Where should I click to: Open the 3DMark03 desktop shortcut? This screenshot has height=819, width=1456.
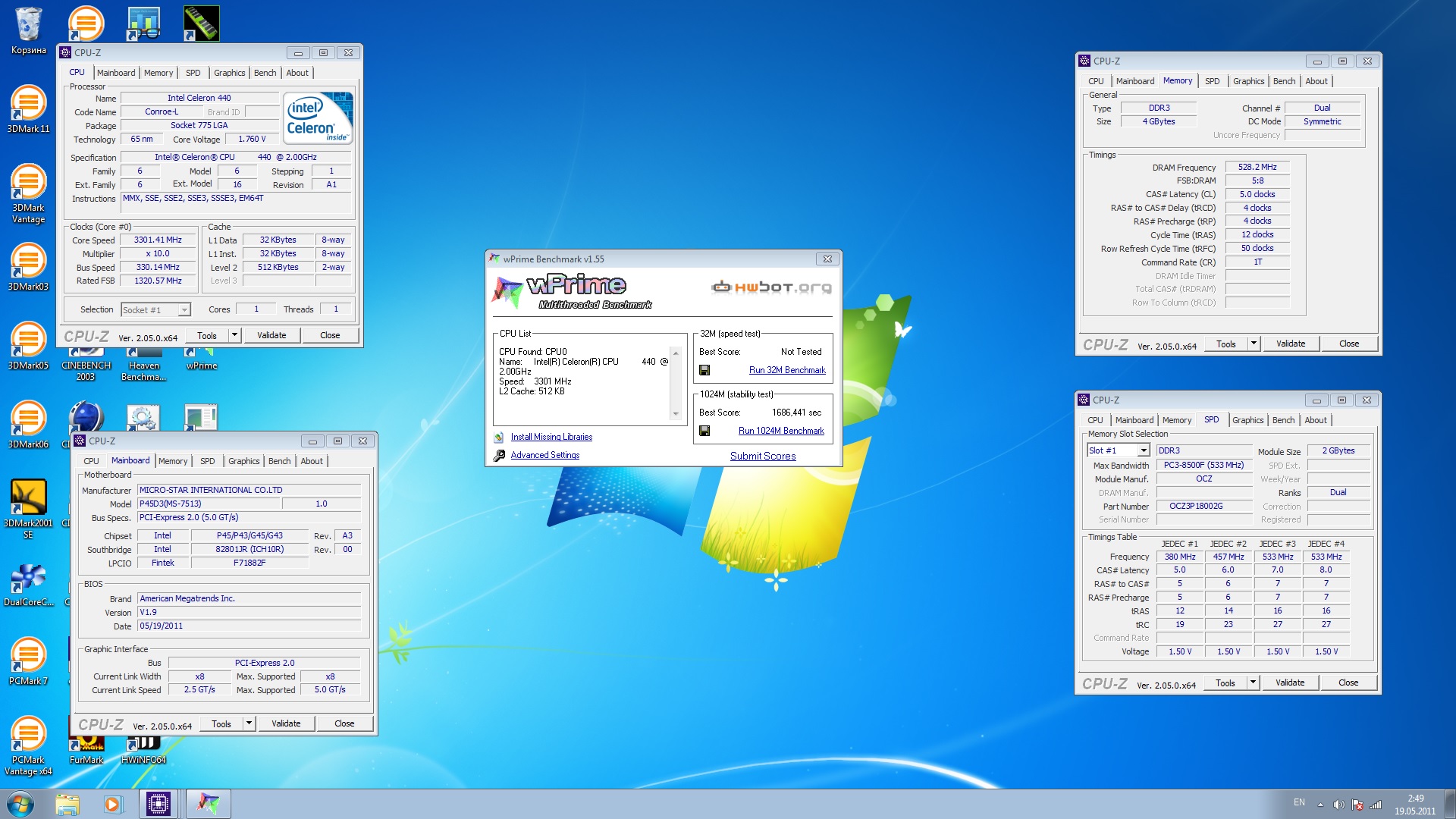28,267
